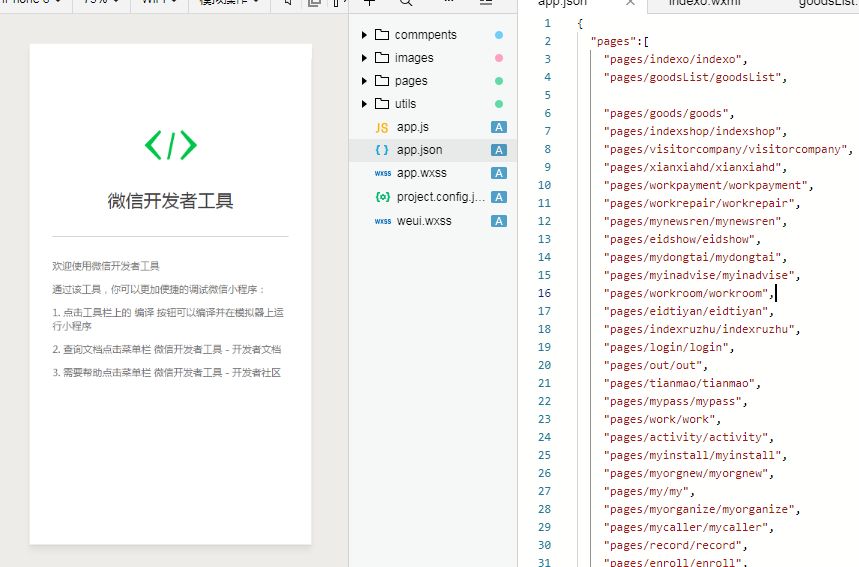Open weui.wxss in the file tree
This screenshot has height=567, width=859.
pos(424,221)
